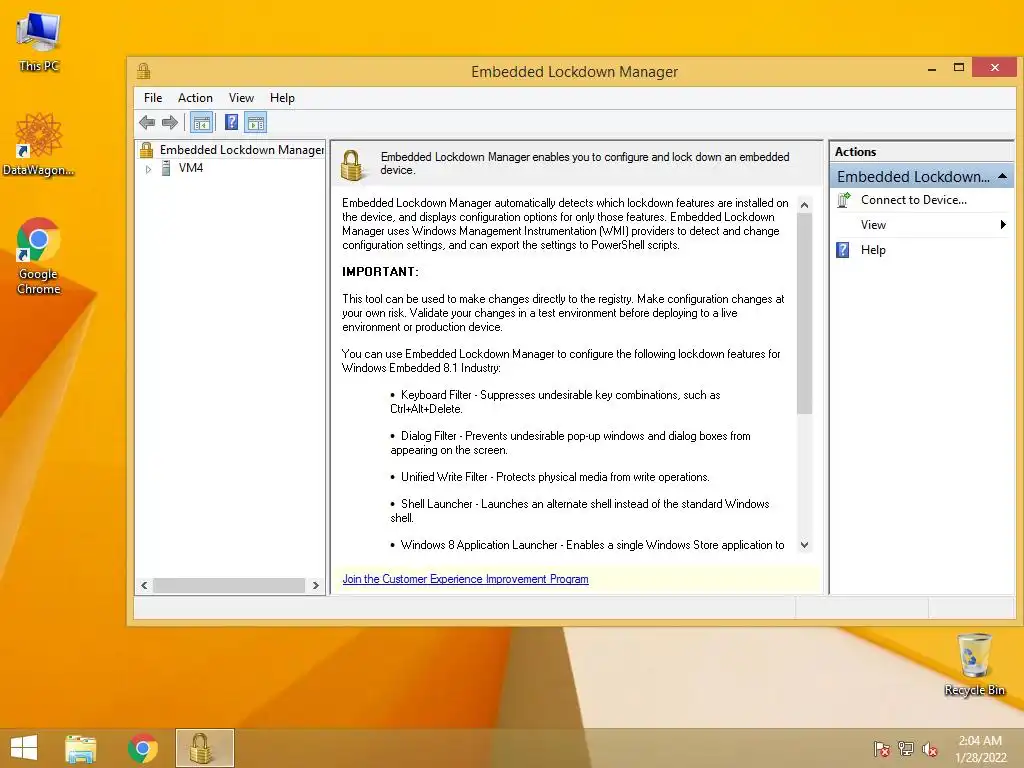Open the View submenu in Actions pane

pos(921,225)
